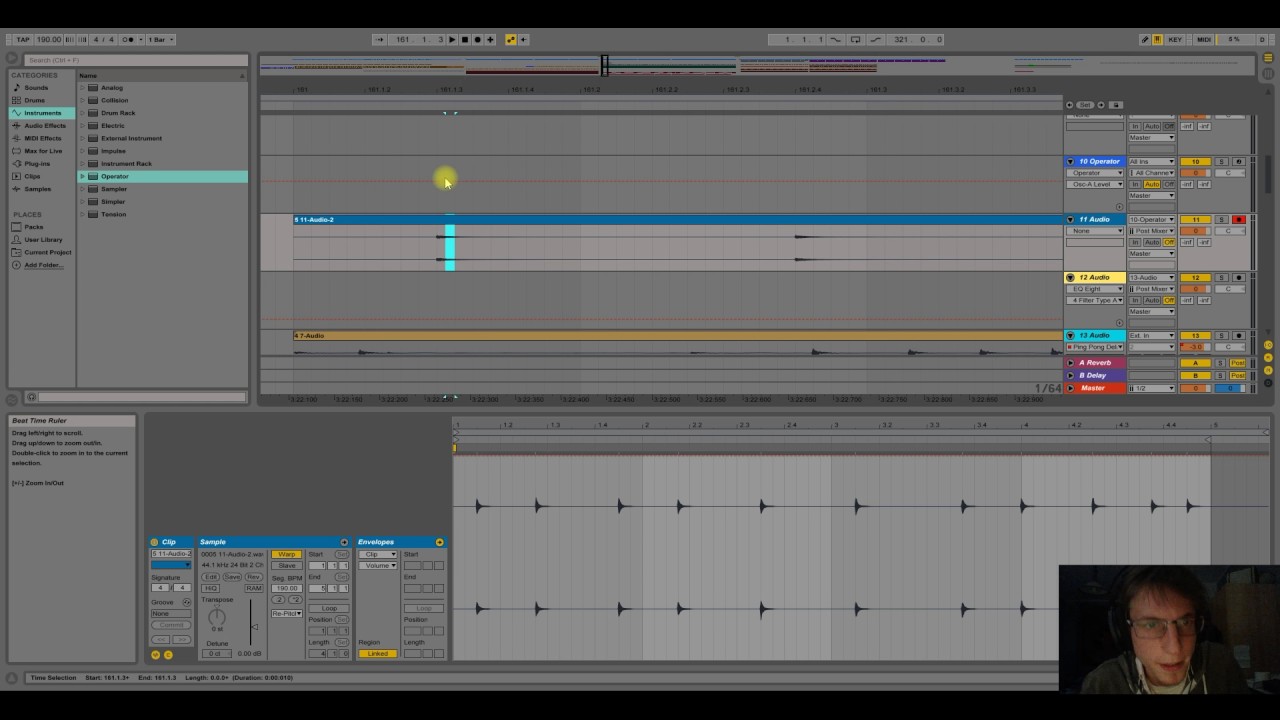This screenshot has height=720, width=1280.
Task: Toggle the RAM mode button
Action: click(x=253, y=588)
